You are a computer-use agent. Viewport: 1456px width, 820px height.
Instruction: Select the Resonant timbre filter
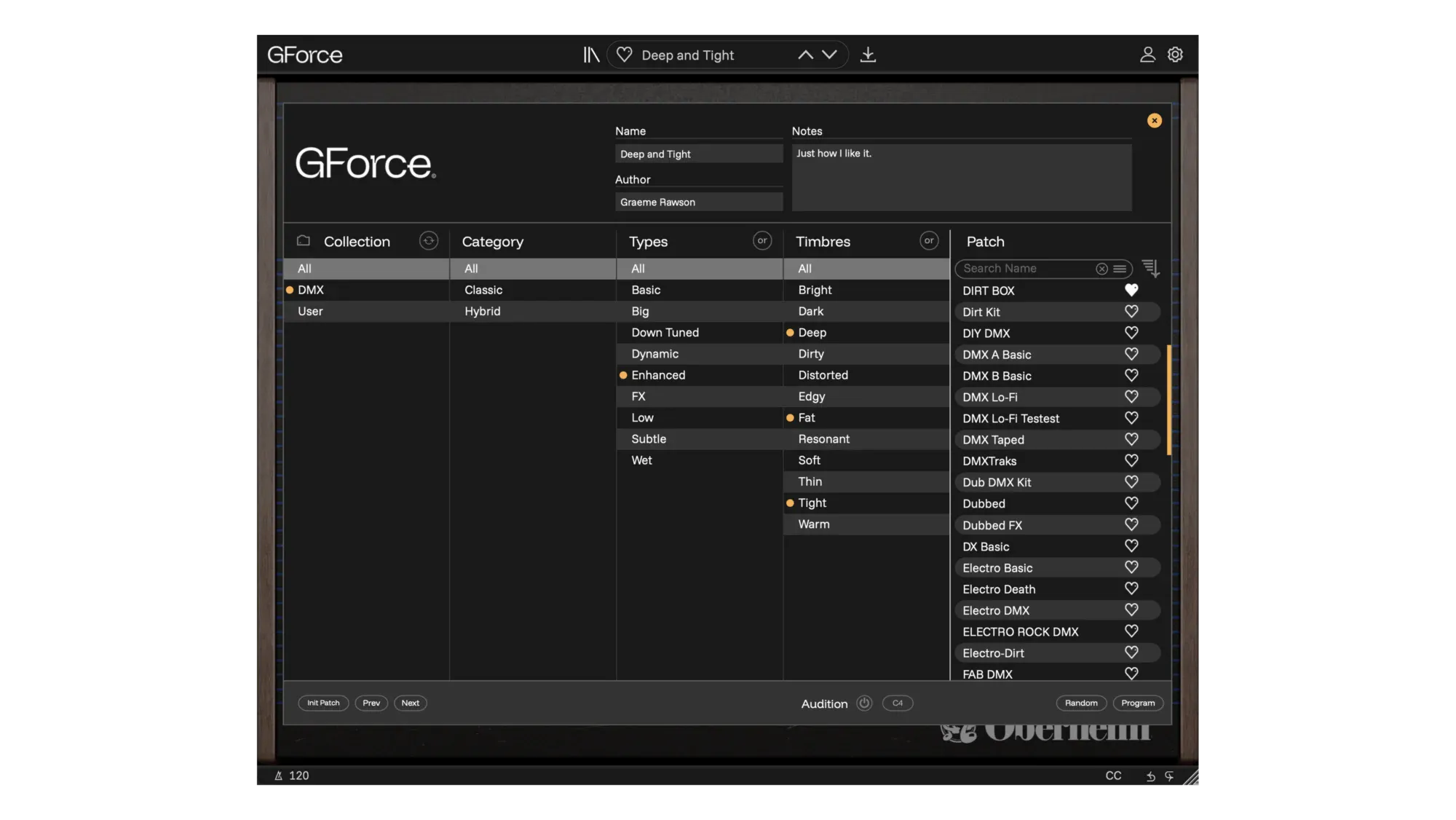866,439
